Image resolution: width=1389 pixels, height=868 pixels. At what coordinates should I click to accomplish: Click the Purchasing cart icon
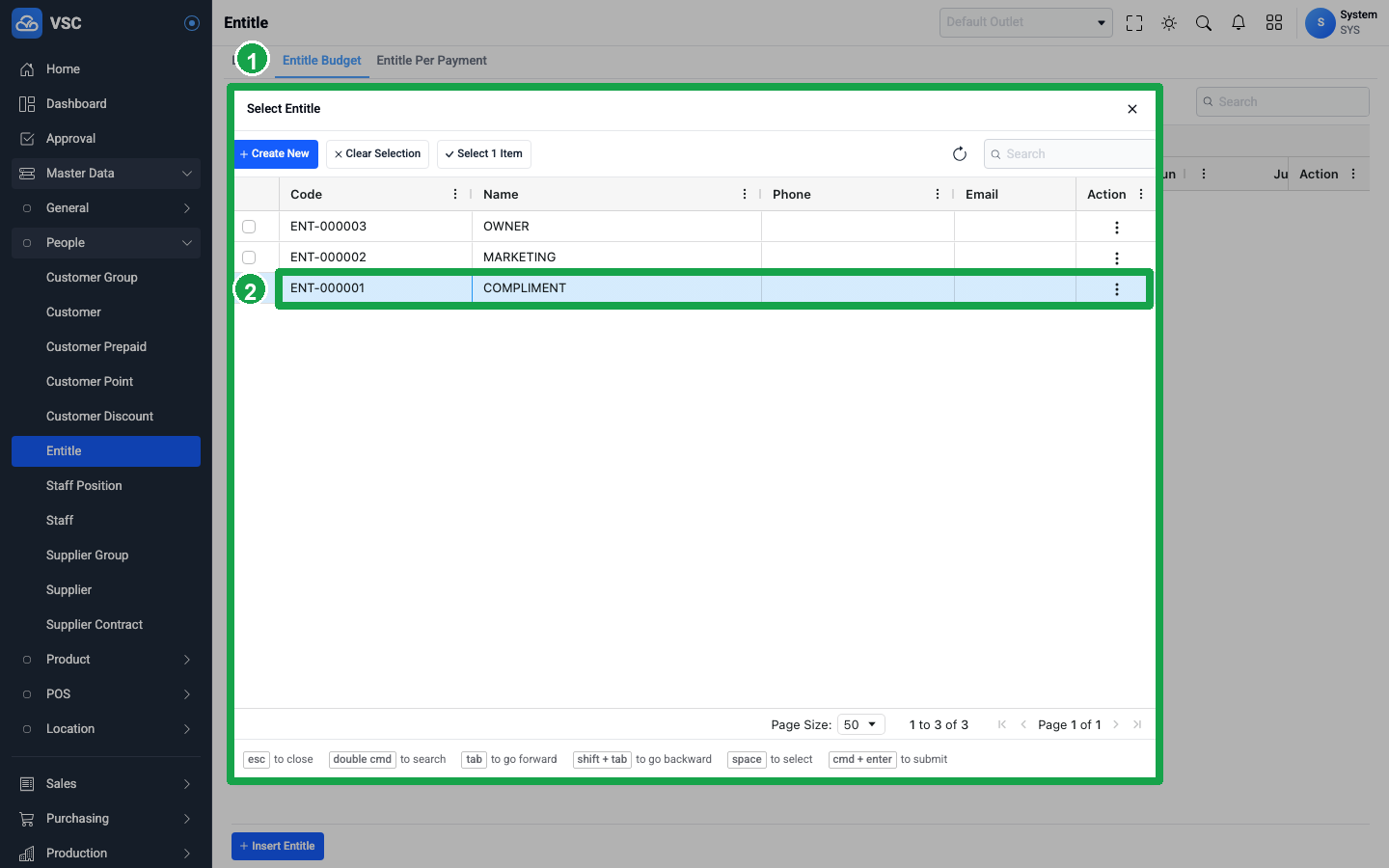tap(27, 819)
